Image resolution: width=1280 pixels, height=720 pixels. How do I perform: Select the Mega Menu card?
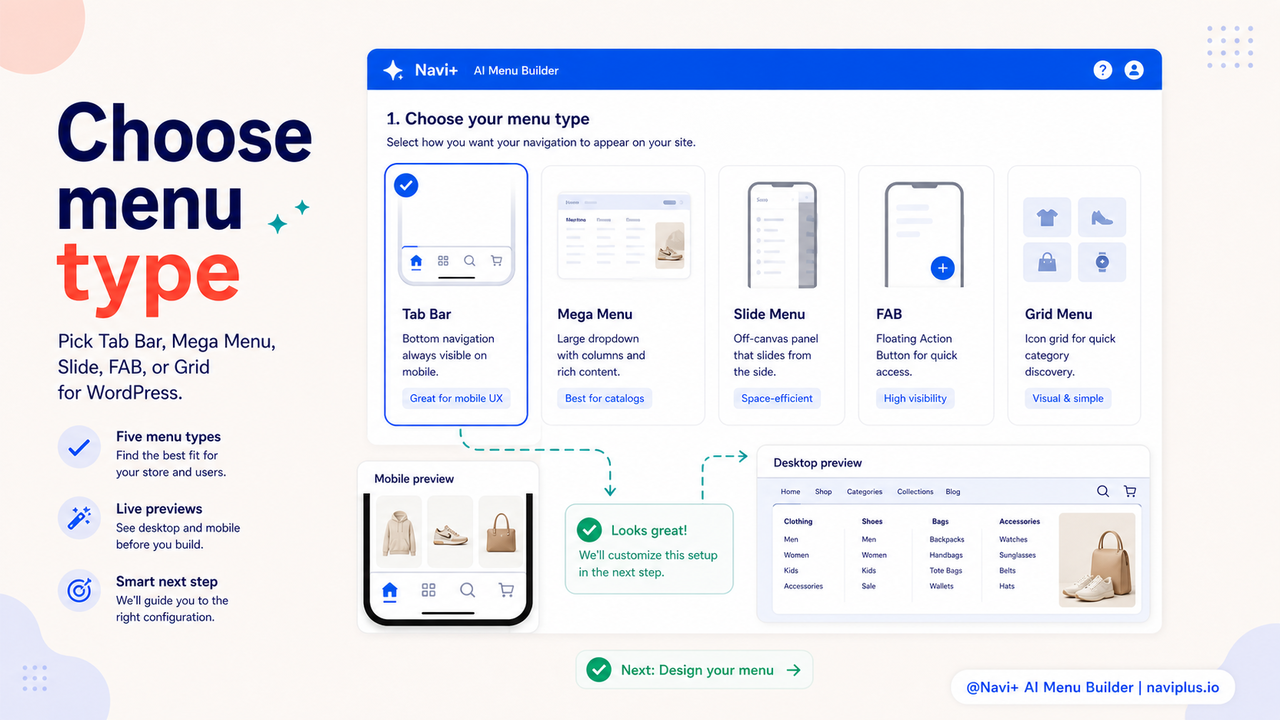click(x=623, y=295)
